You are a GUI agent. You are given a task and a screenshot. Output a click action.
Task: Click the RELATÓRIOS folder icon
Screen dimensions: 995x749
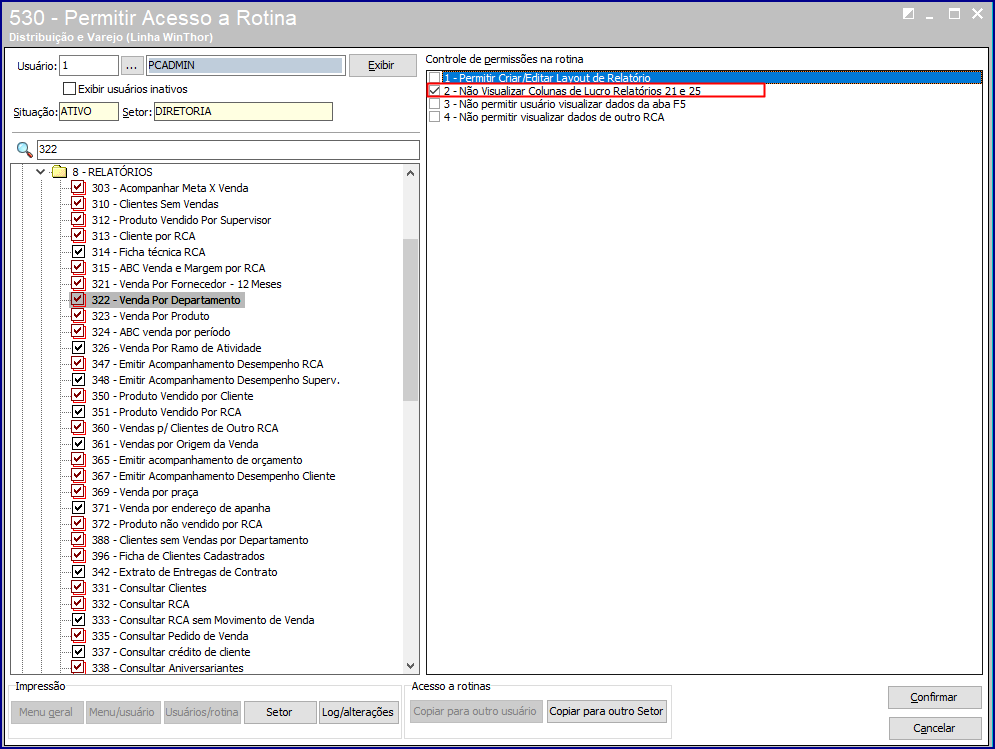(59, 172)
